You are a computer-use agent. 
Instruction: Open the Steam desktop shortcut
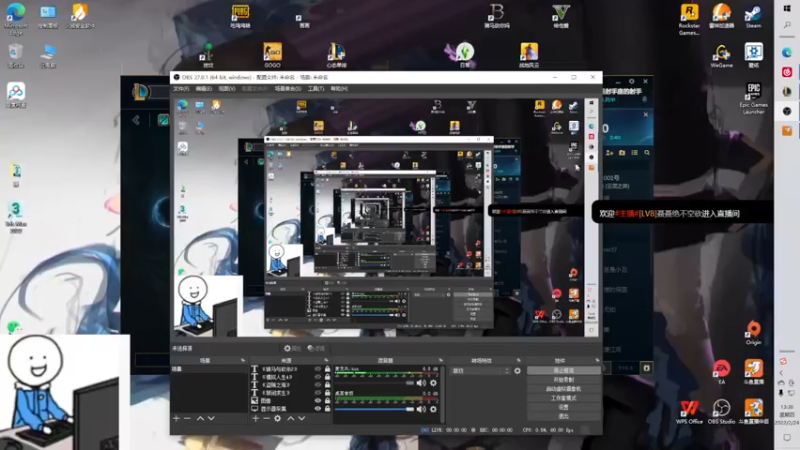753,16
